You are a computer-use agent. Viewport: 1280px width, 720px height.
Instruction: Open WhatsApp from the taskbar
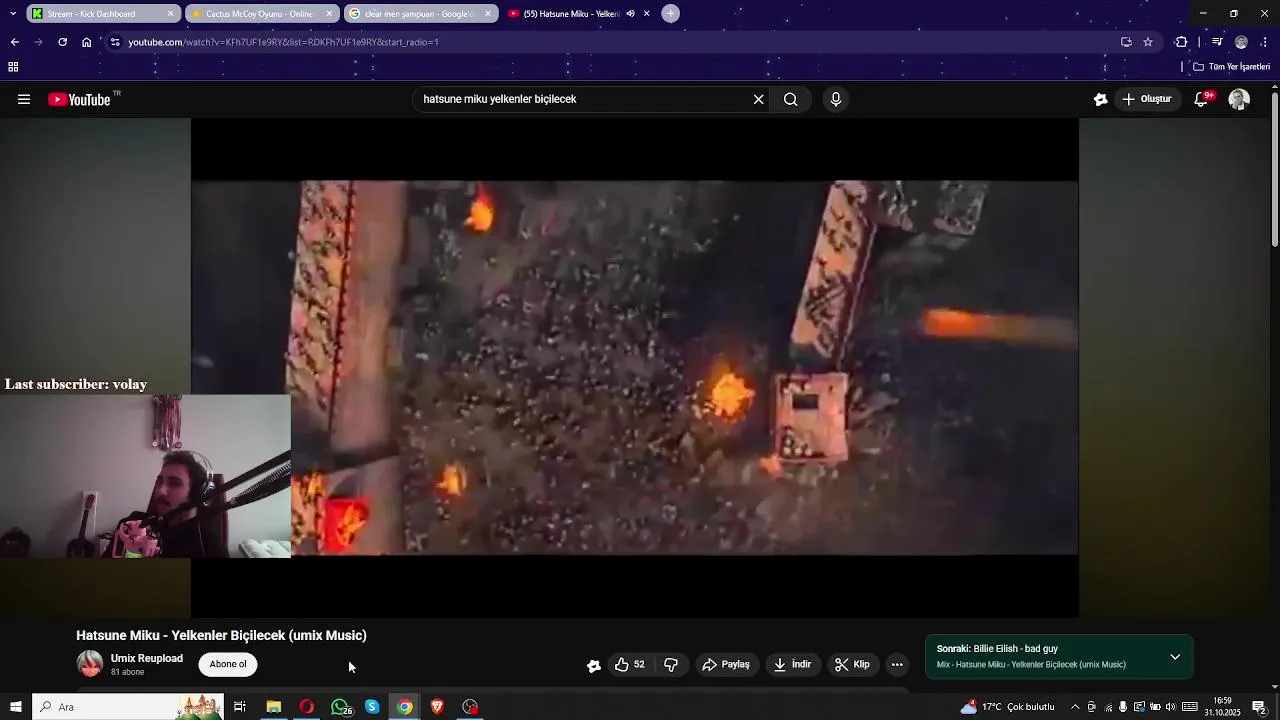pyautogui.click(x=340, y=707)
